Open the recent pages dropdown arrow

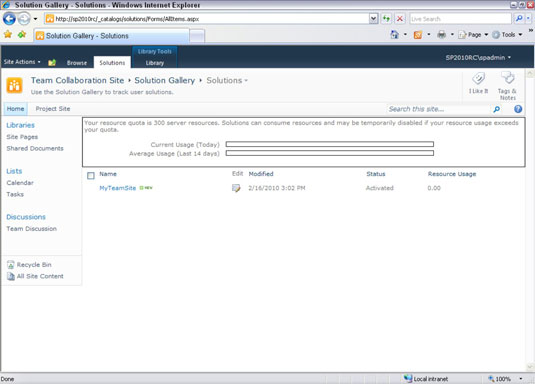[x=35, y=19]
